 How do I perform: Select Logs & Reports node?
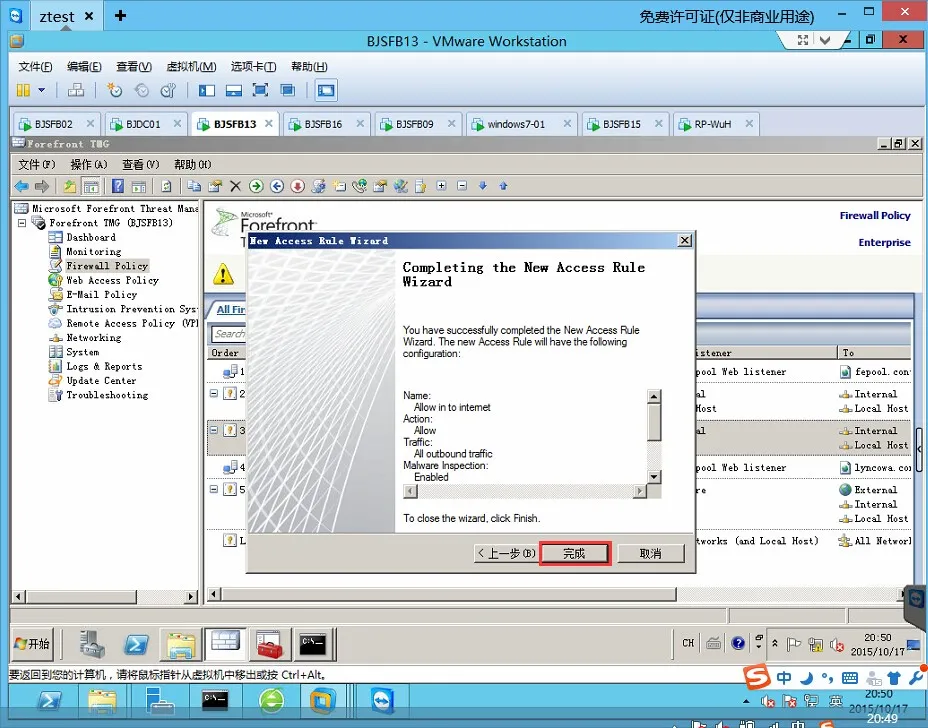(x=104, y=366)
